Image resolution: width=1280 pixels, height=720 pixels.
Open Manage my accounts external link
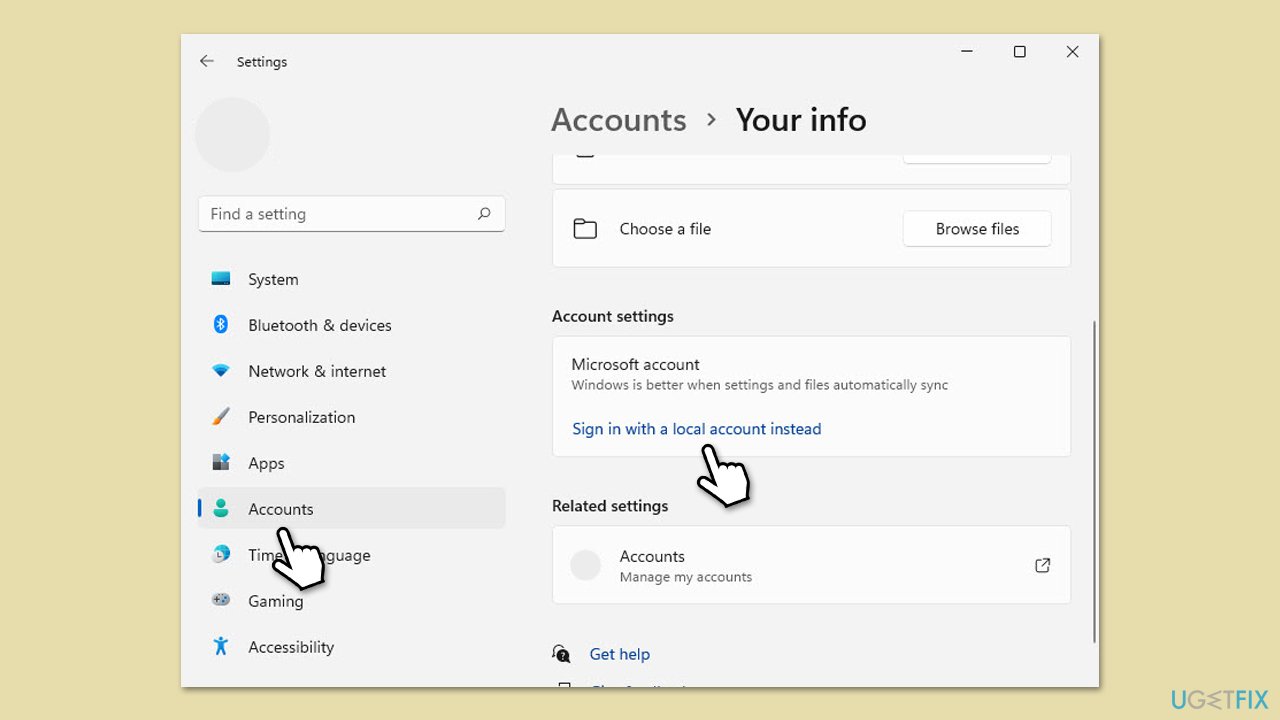(x=1042, y=566)
